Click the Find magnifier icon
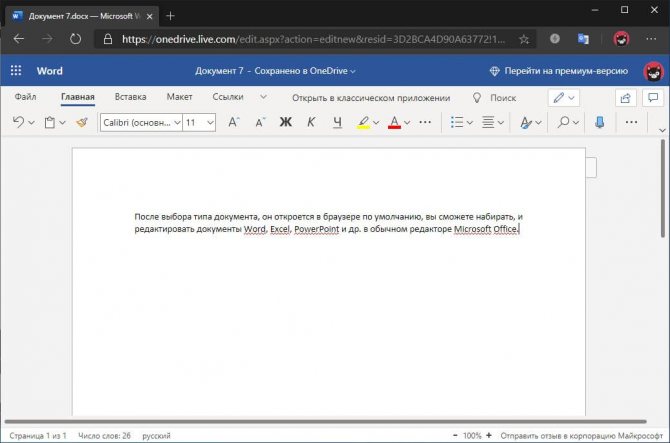The height and width of the screenshot is (443, 670). (564, 122)
